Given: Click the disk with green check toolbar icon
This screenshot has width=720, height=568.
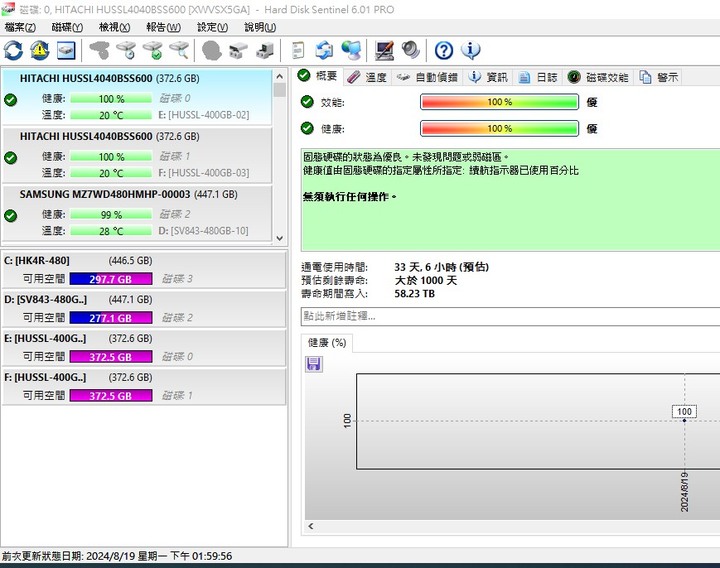Looking at the screenshot, I should [x=153, y=50].
